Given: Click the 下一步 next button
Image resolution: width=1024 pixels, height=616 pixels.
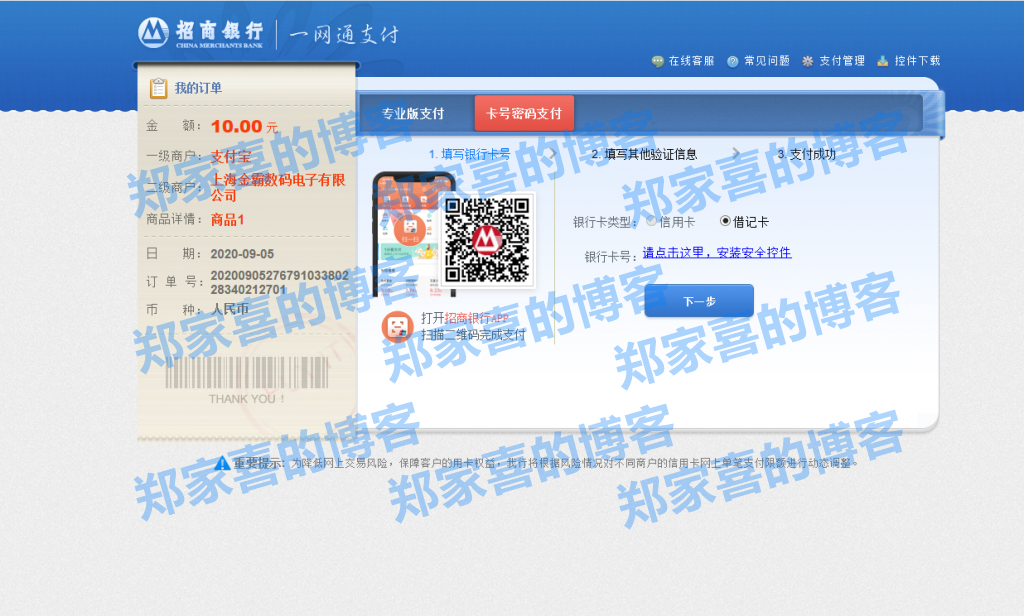Looking at the screenshot, I should click(699, 301).
